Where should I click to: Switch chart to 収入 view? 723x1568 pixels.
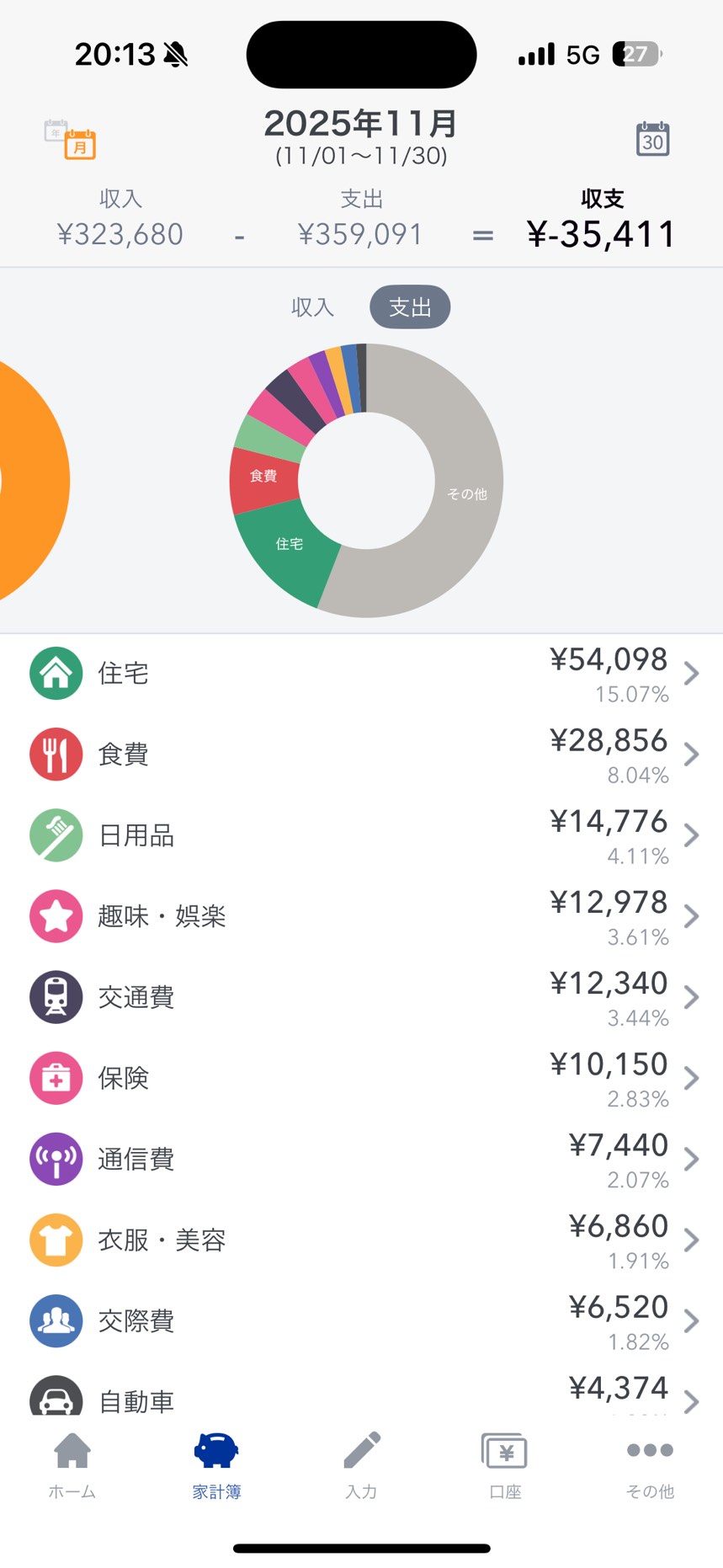click(313, 307)
